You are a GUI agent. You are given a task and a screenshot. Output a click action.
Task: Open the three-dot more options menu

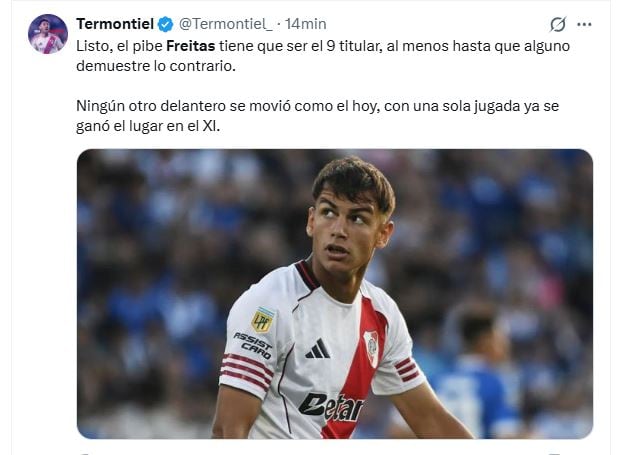click(x=584, y=24)
